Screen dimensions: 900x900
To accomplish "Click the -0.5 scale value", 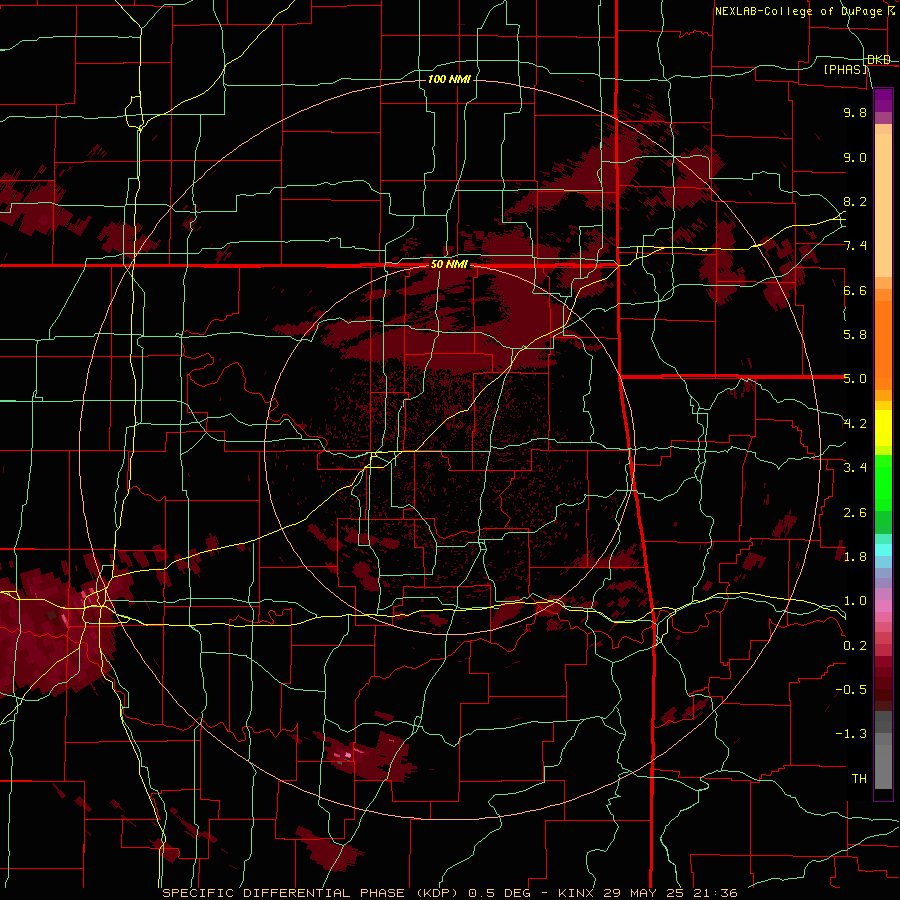I will [x=851, y=690].
